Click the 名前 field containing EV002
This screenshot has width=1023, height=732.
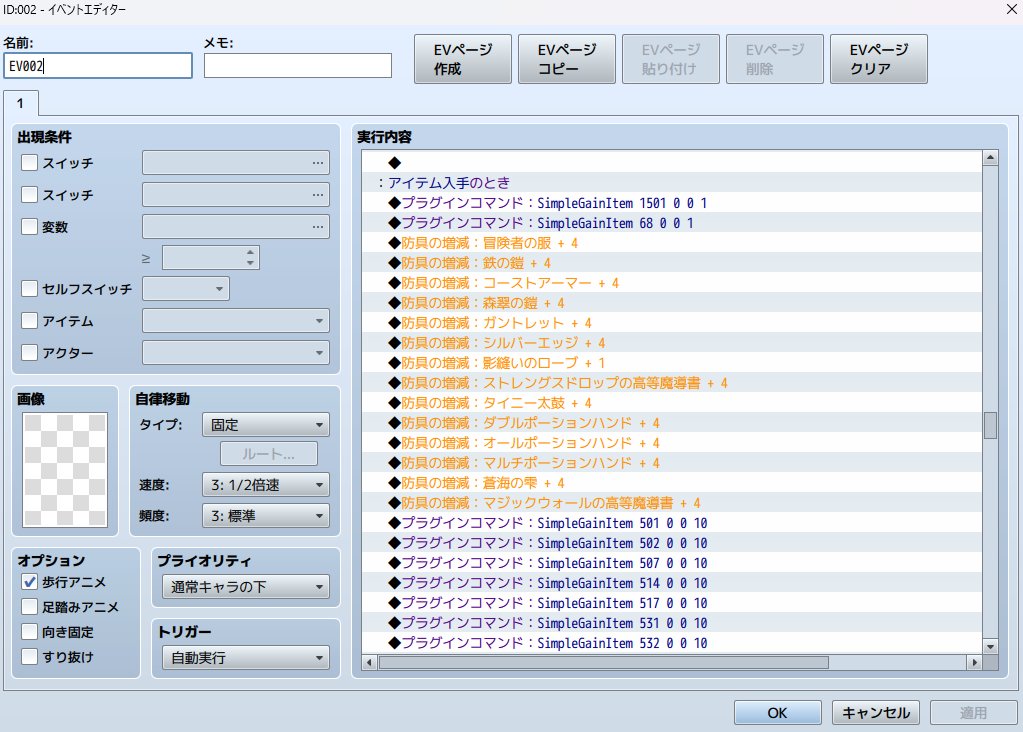click(98, 66)
